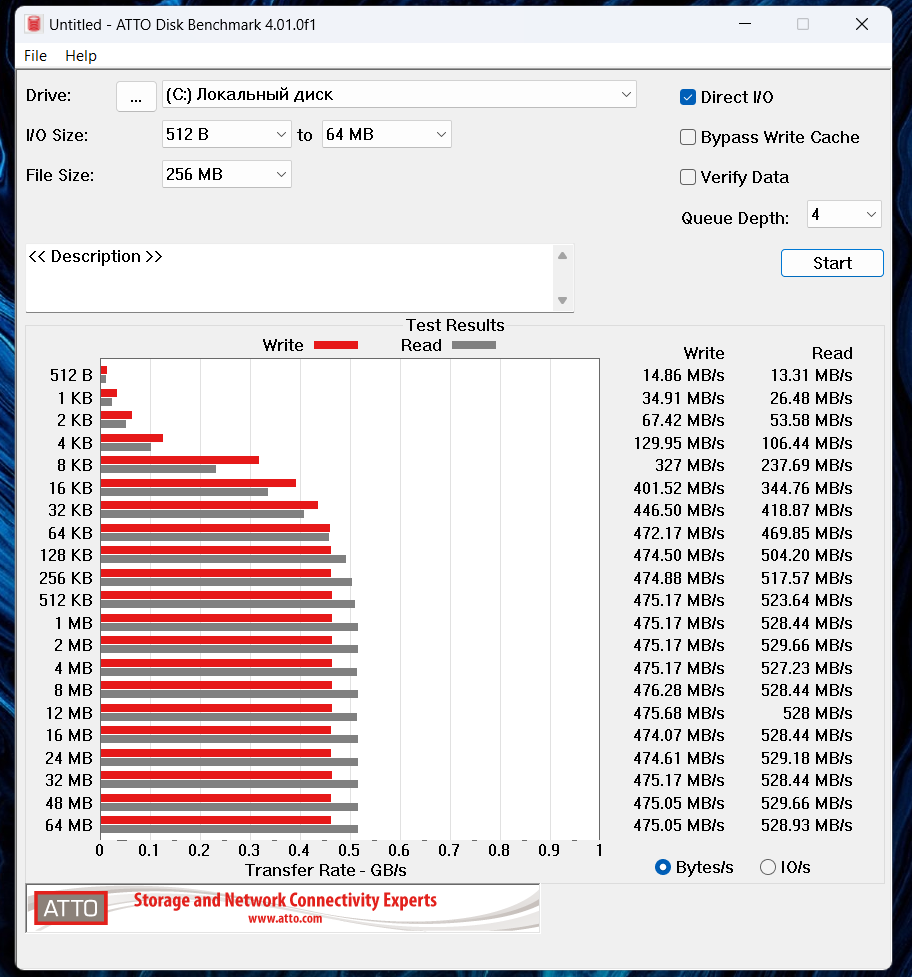Click the 512 B row label
Screen dimensions: 912x977
click(x=71, y=376)
